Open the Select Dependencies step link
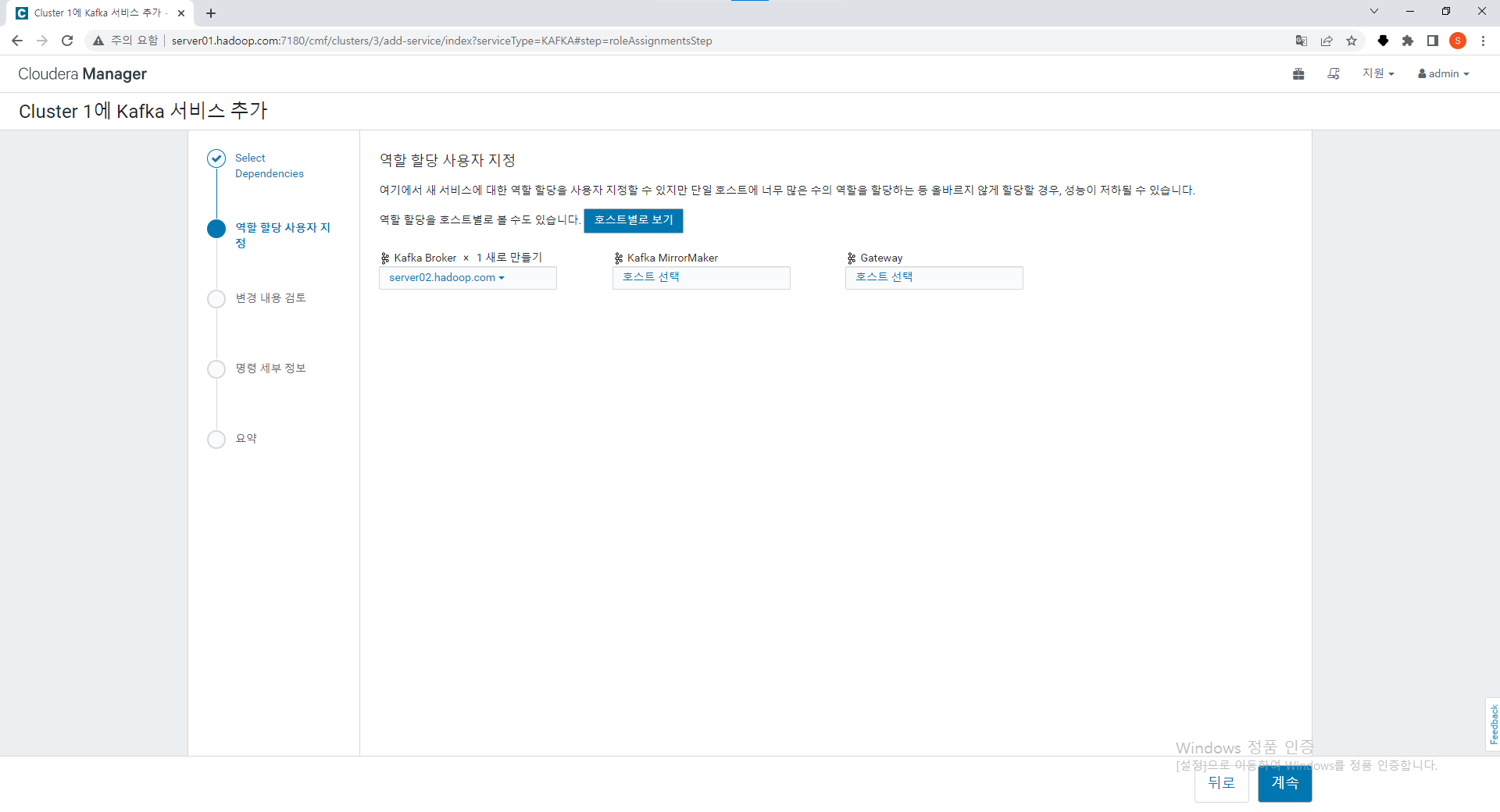The image size is (1500, 812). click(x=270, y=166)
